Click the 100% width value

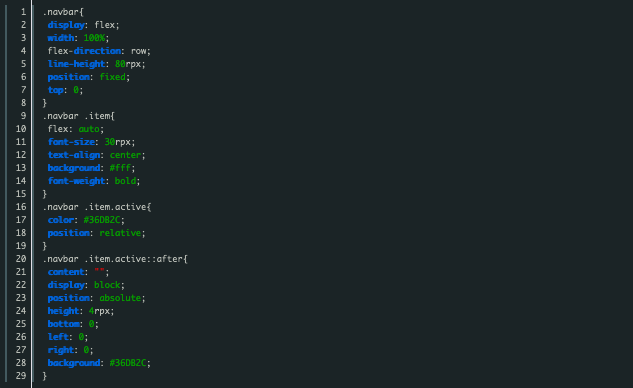pyautogui.click(x=94, y=38)
